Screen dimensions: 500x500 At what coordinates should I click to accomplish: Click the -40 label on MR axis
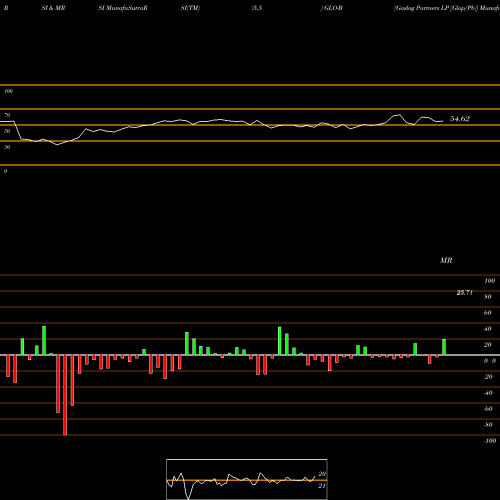pos(488,393)
